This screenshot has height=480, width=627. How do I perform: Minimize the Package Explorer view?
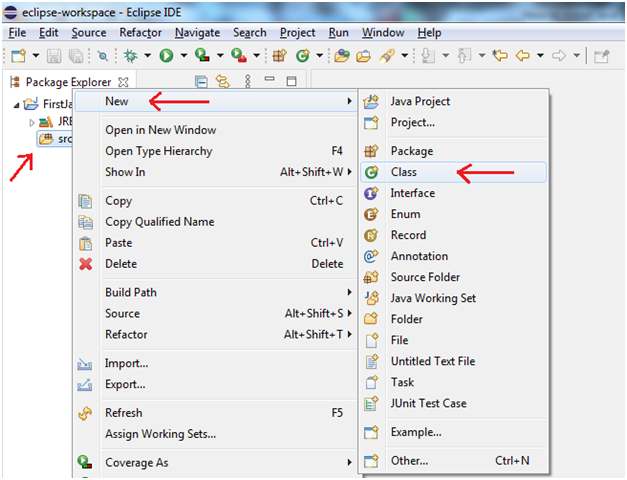point(270,79)
